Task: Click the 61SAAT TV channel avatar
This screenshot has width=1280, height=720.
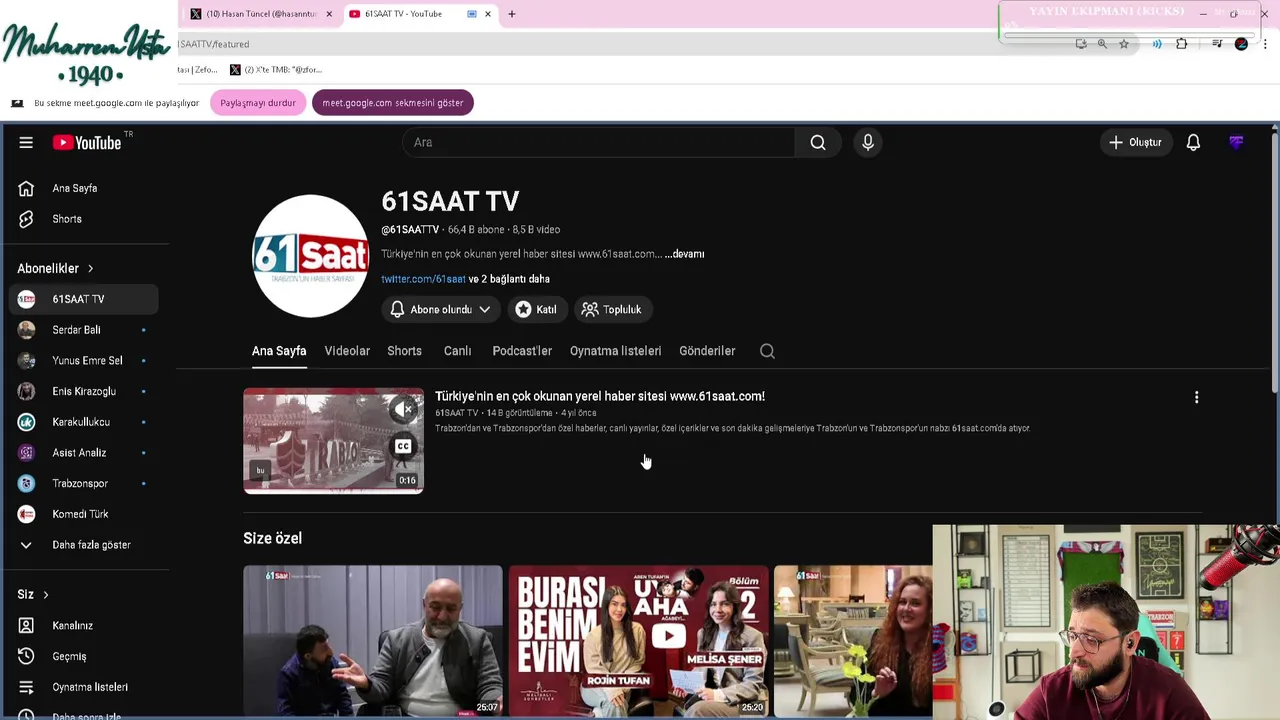Action: point(310,256)
